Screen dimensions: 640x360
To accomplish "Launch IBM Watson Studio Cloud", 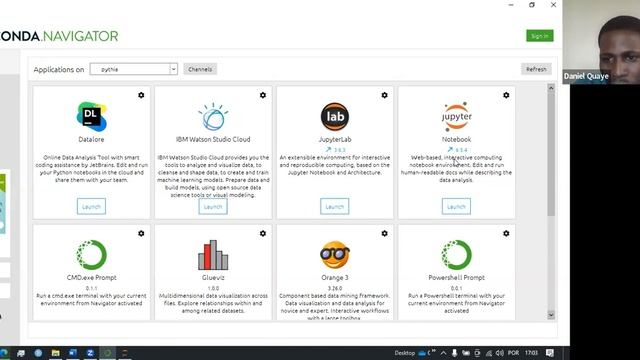I will click(213, 207).
